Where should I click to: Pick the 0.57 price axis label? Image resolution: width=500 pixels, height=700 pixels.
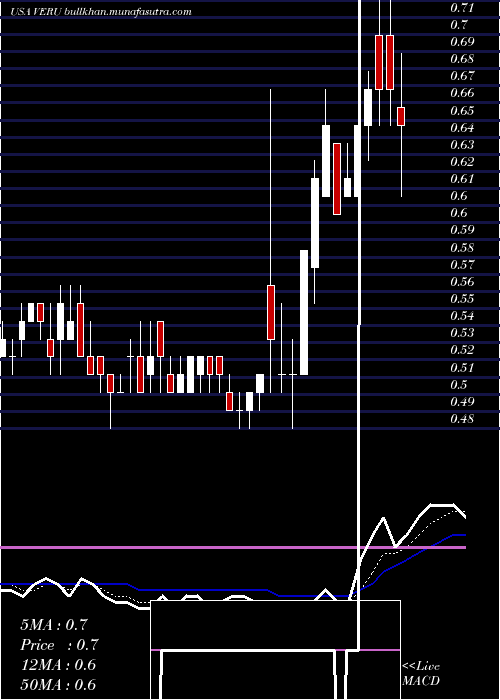(x=462, y=265)
